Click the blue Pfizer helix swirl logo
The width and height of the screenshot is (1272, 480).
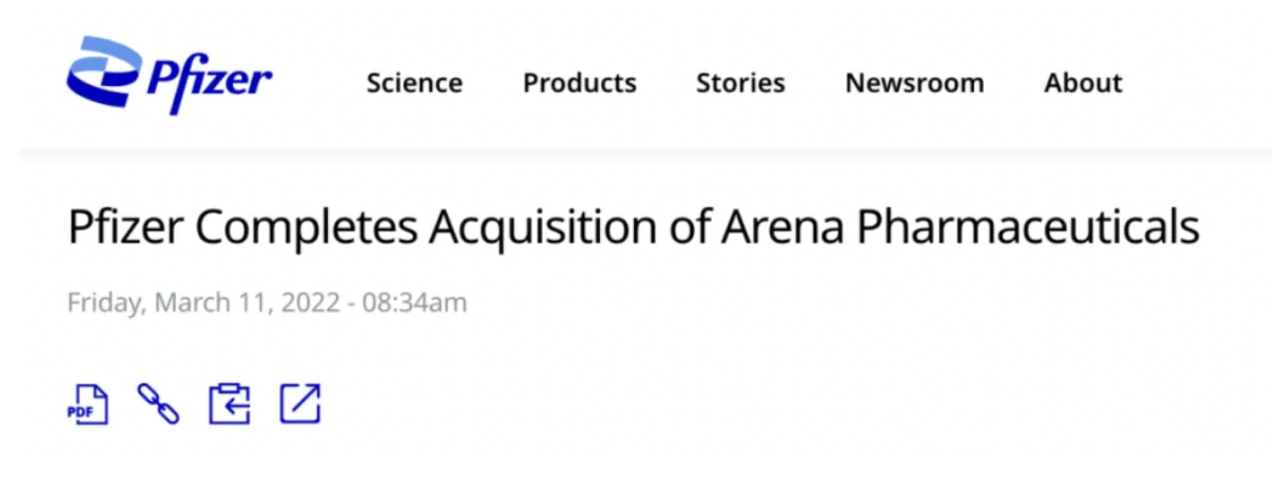102,72
